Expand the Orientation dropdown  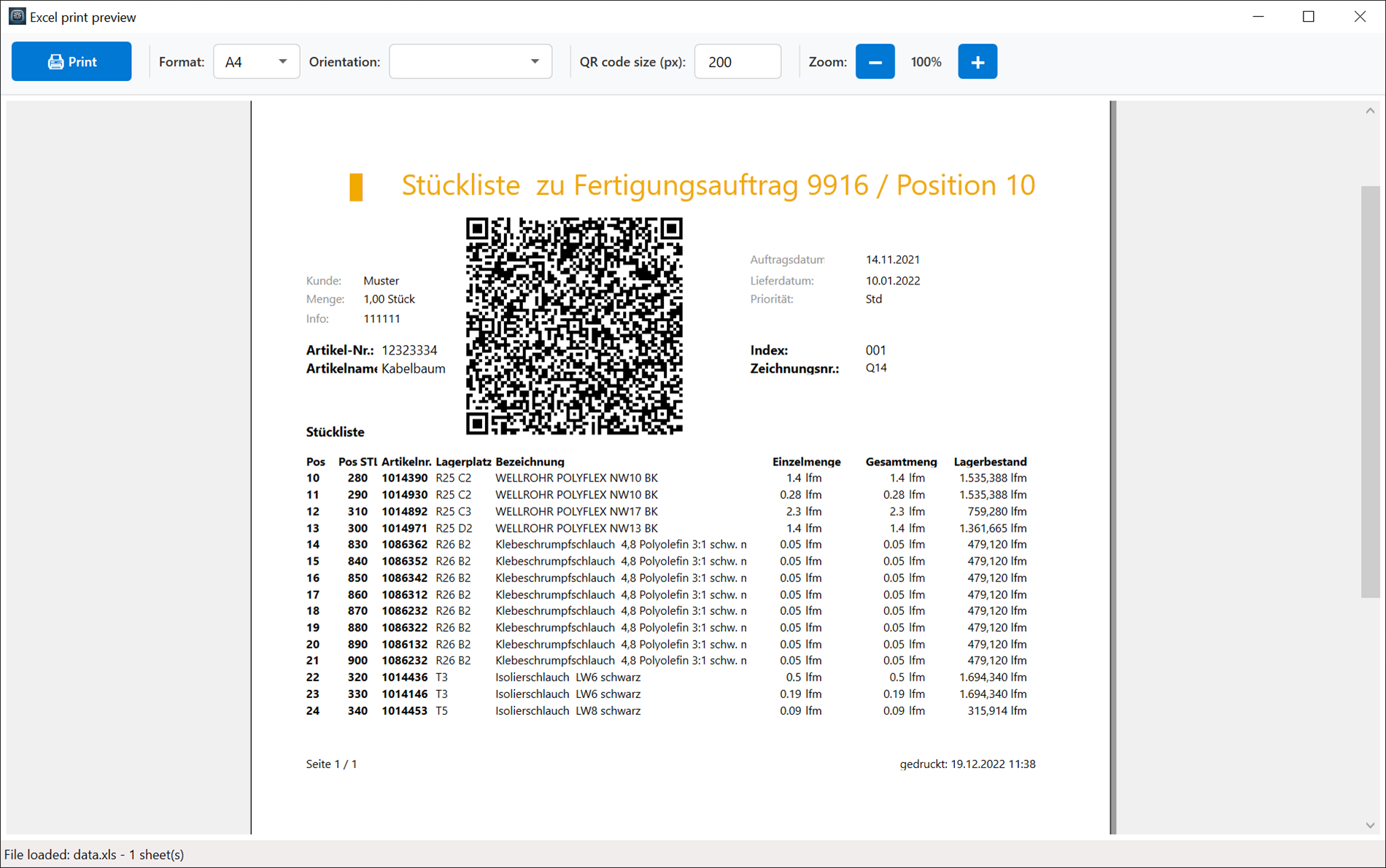pos(471,62)
